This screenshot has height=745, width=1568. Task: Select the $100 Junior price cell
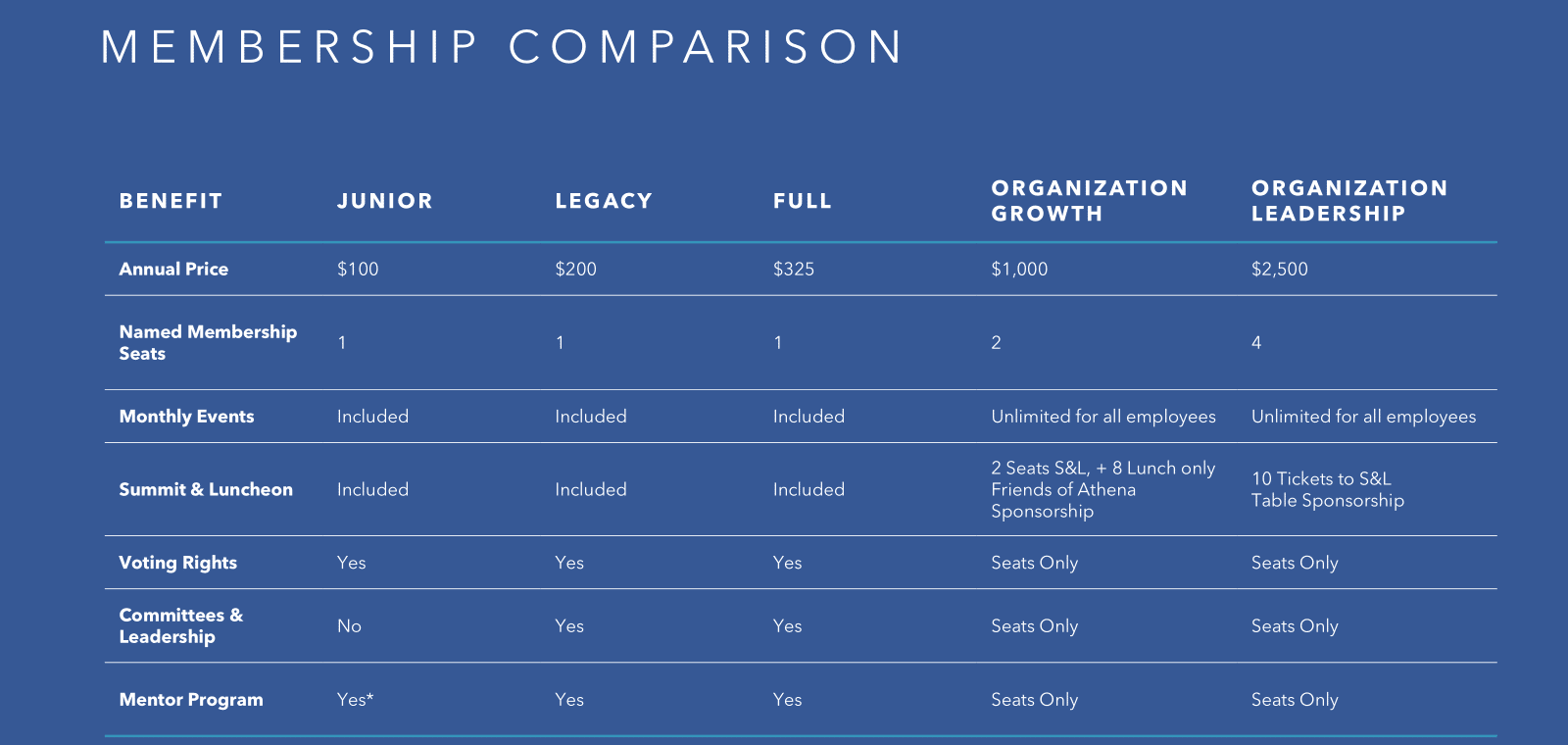358,269
